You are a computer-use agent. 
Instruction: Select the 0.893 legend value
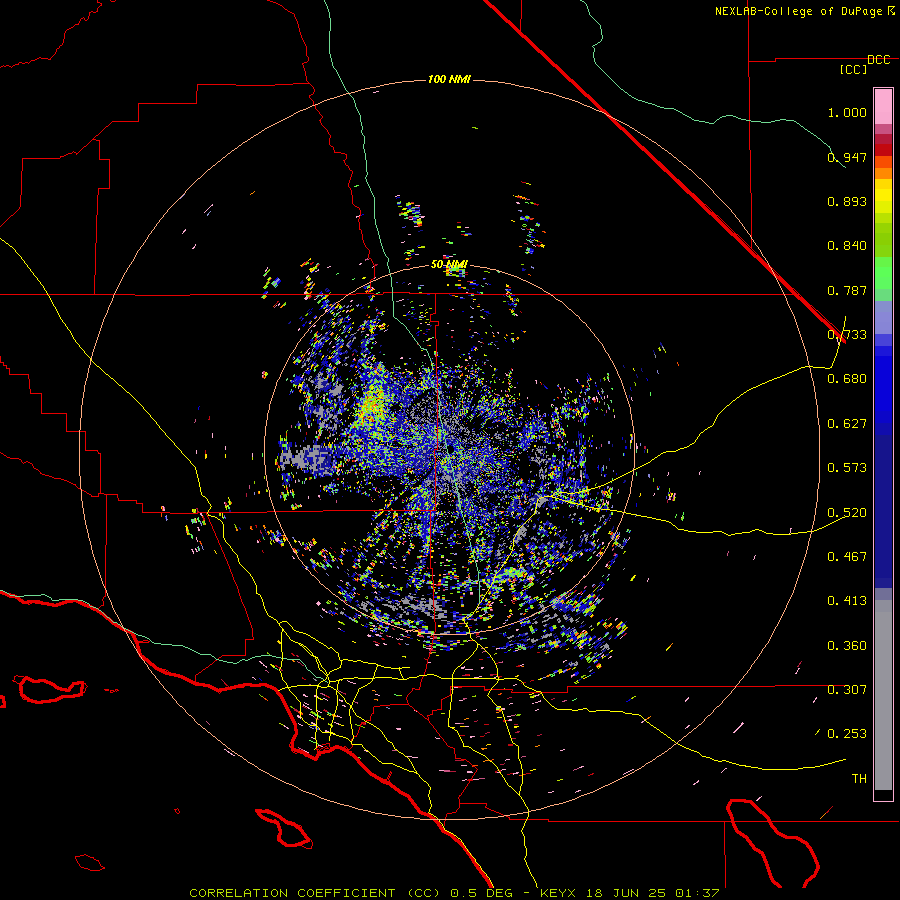847,201
